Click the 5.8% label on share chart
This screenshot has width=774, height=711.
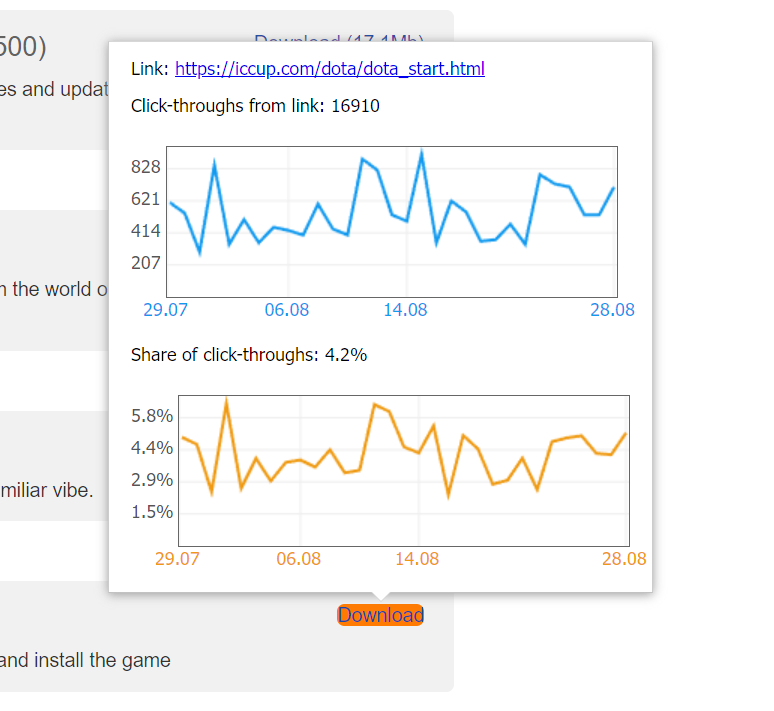tap(152, 416)
